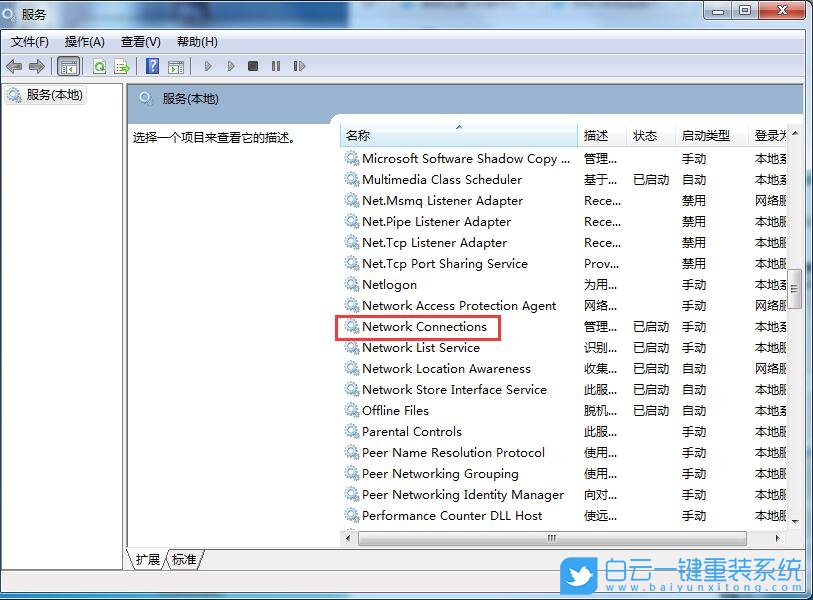Refresh the services list
The height and width of the screenshot is (600, 813).
99,66
